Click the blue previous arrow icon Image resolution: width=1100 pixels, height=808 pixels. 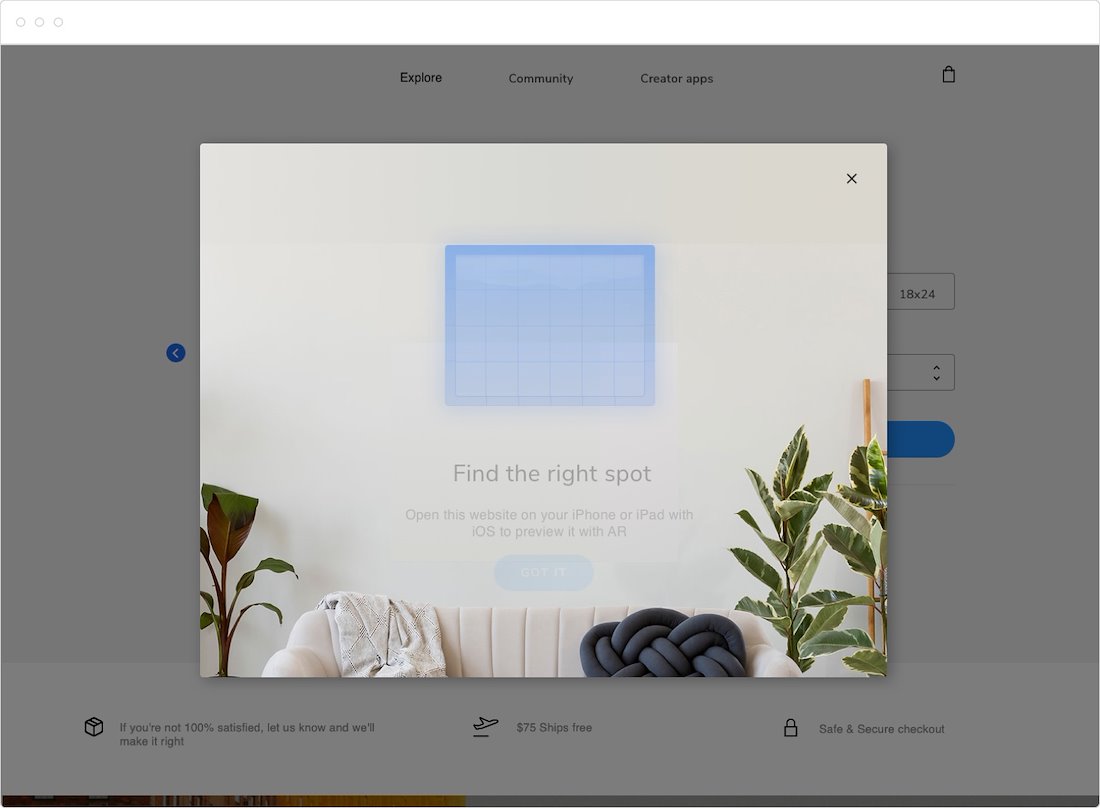[x=176, y=353]
